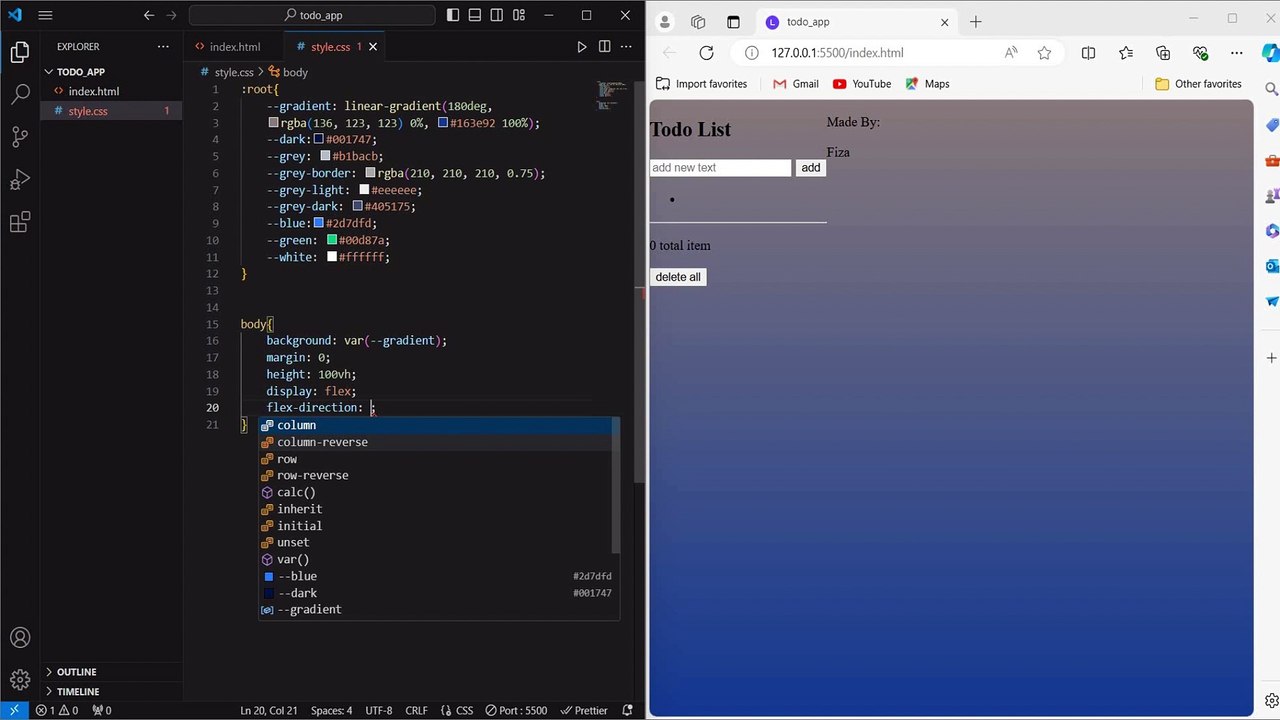Open Edge collections icon

[1163, 53]
